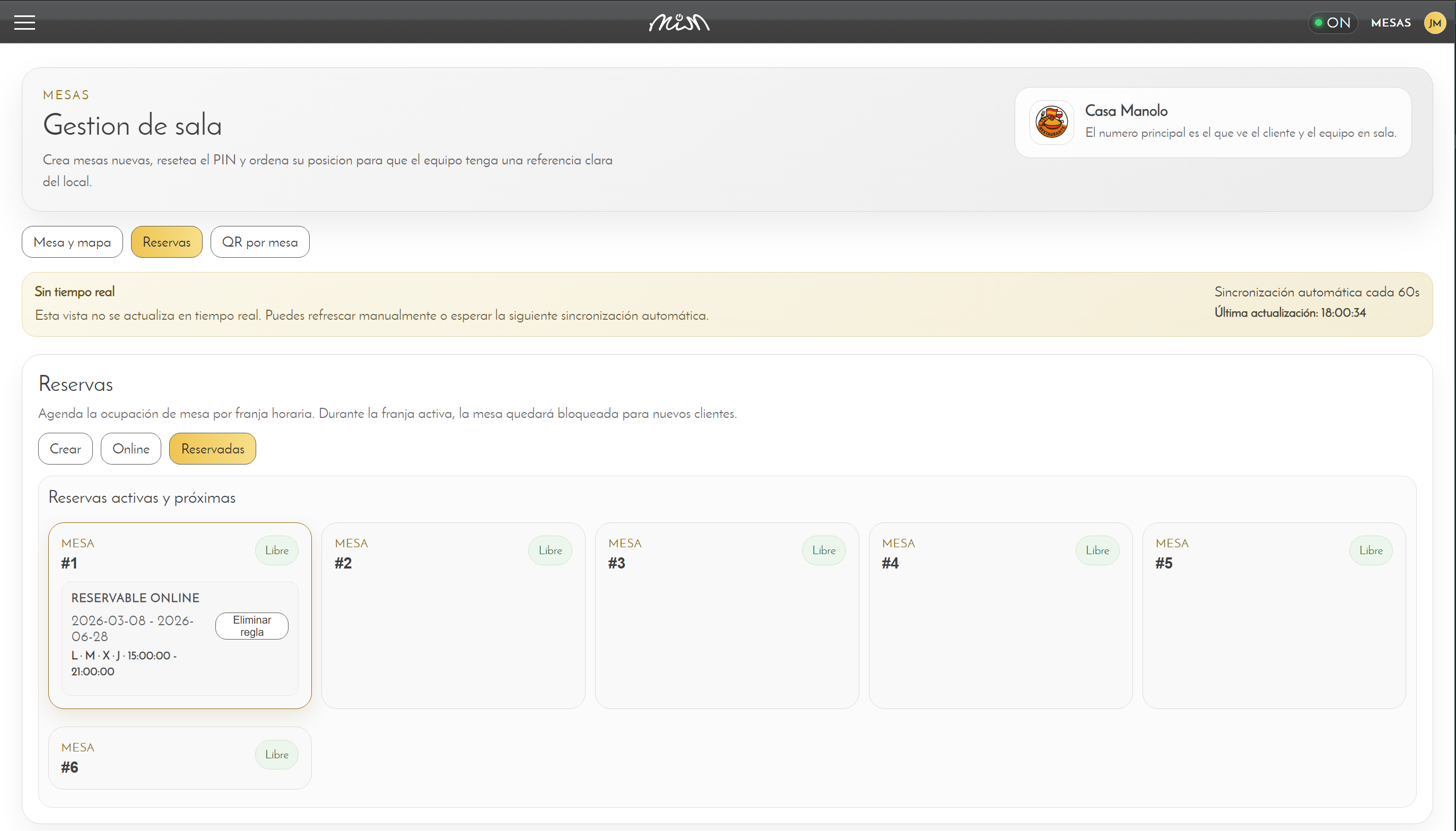Screen dimensions: 1456x831
Task: Open the hamburger menu icon
Action: pos(24,22)
